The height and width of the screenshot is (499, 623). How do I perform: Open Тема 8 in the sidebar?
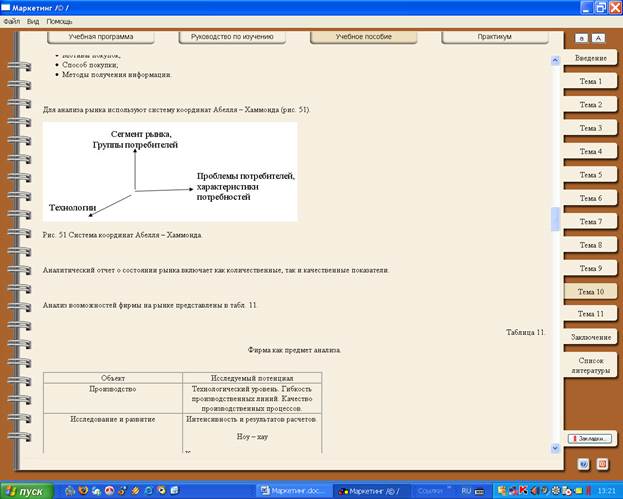coord(590,245)
